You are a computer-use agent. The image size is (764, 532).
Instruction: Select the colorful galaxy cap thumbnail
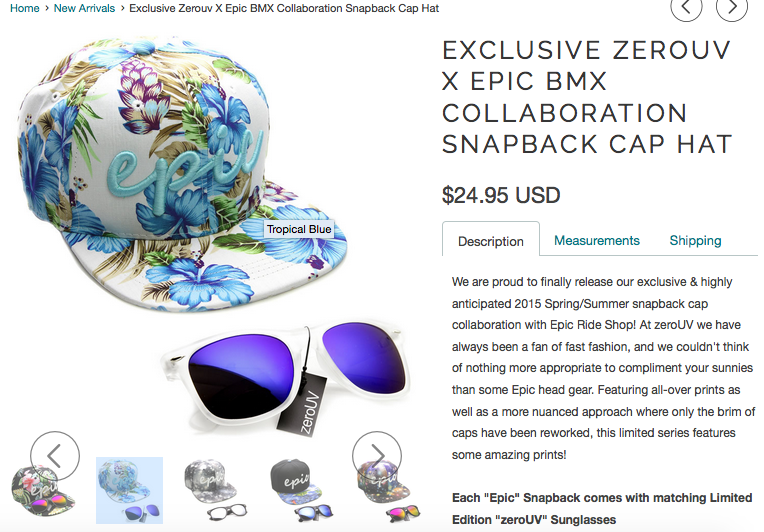387,491
